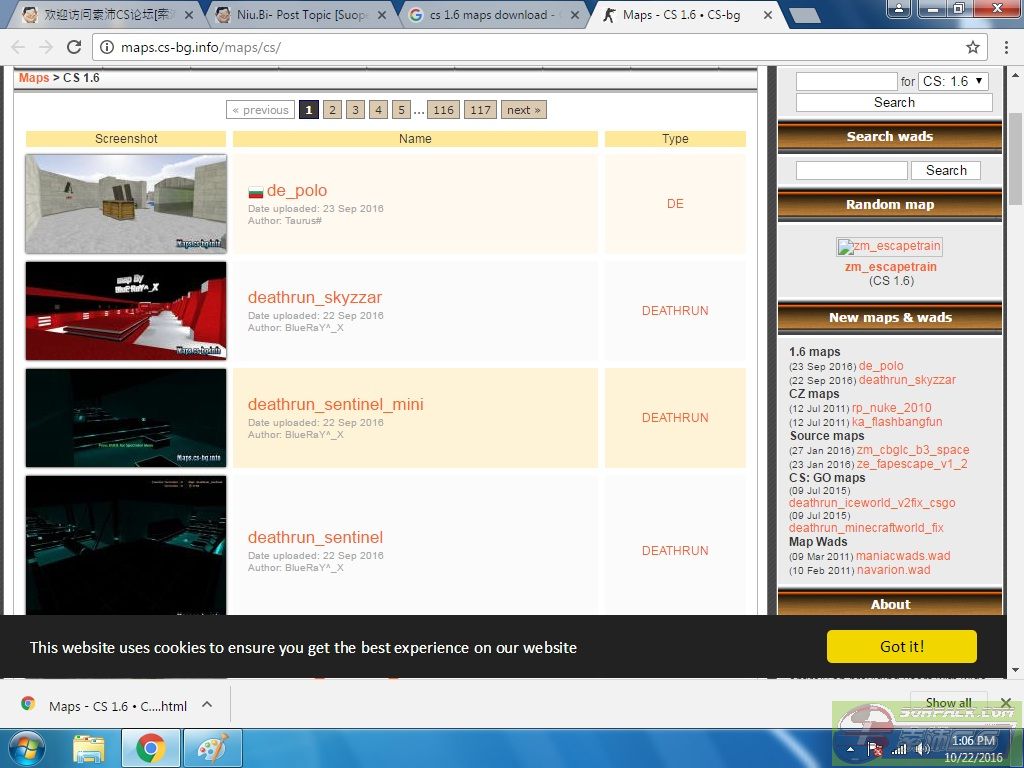Click the 'next »' pagination button
Viewport: 1024px width, 768px height.
[x=523, y=110]
